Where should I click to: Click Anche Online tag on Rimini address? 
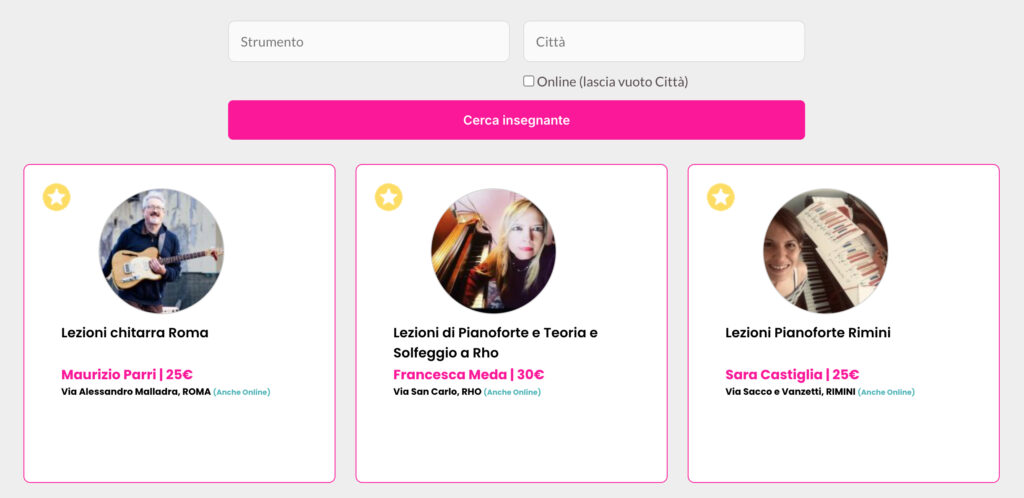(x=886, y=392)
